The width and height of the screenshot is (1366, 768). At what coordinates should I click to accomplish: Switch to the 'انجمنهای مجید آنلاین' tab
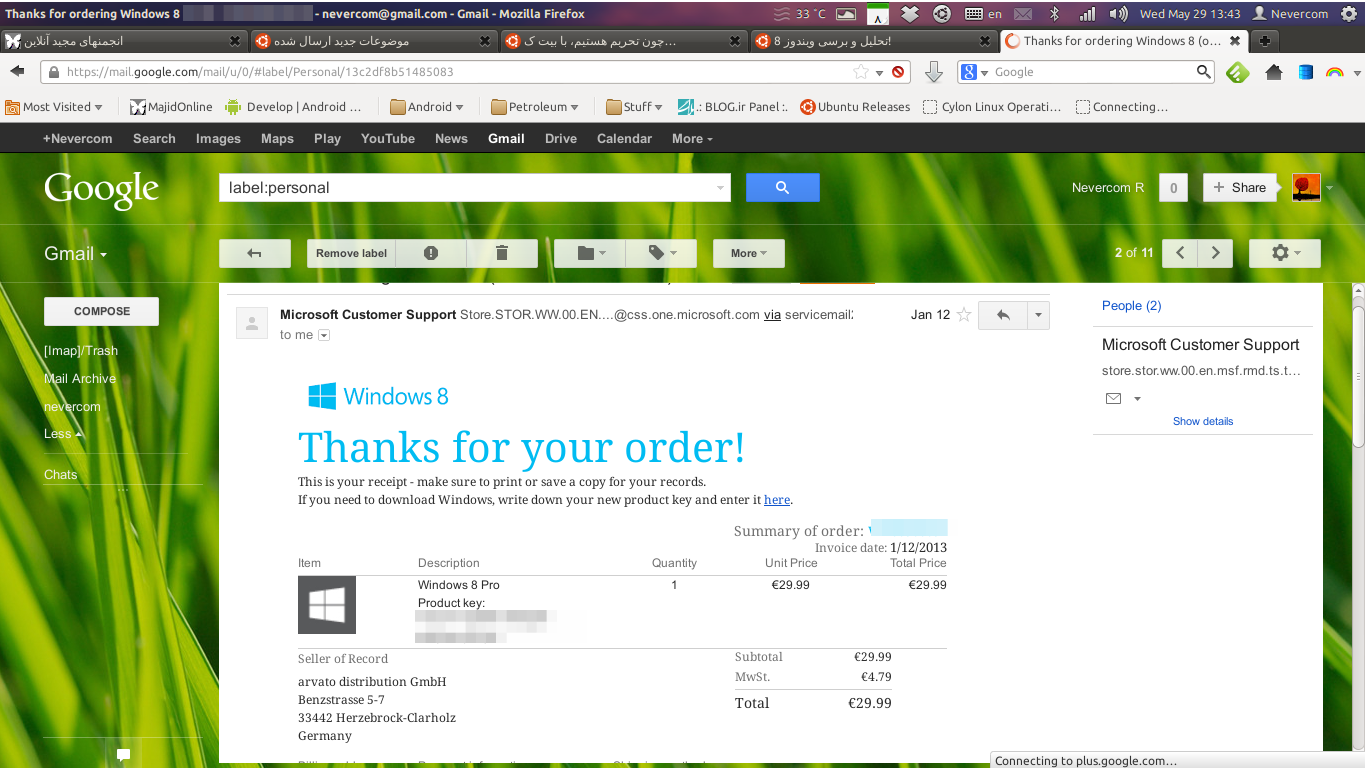pyautogui.click(x=123, y=41)
